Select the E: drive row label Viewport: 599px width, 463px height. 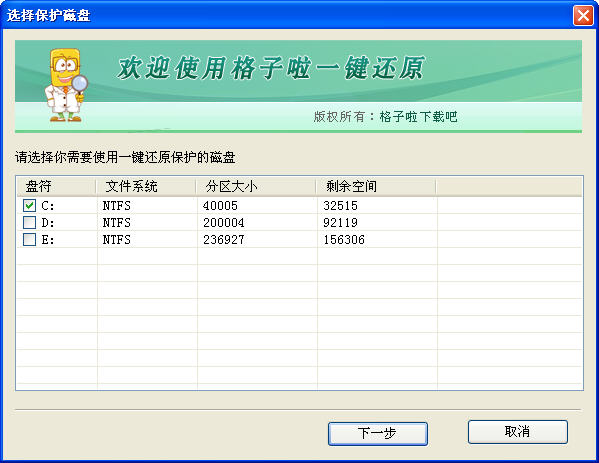click(x=48, y=240)
